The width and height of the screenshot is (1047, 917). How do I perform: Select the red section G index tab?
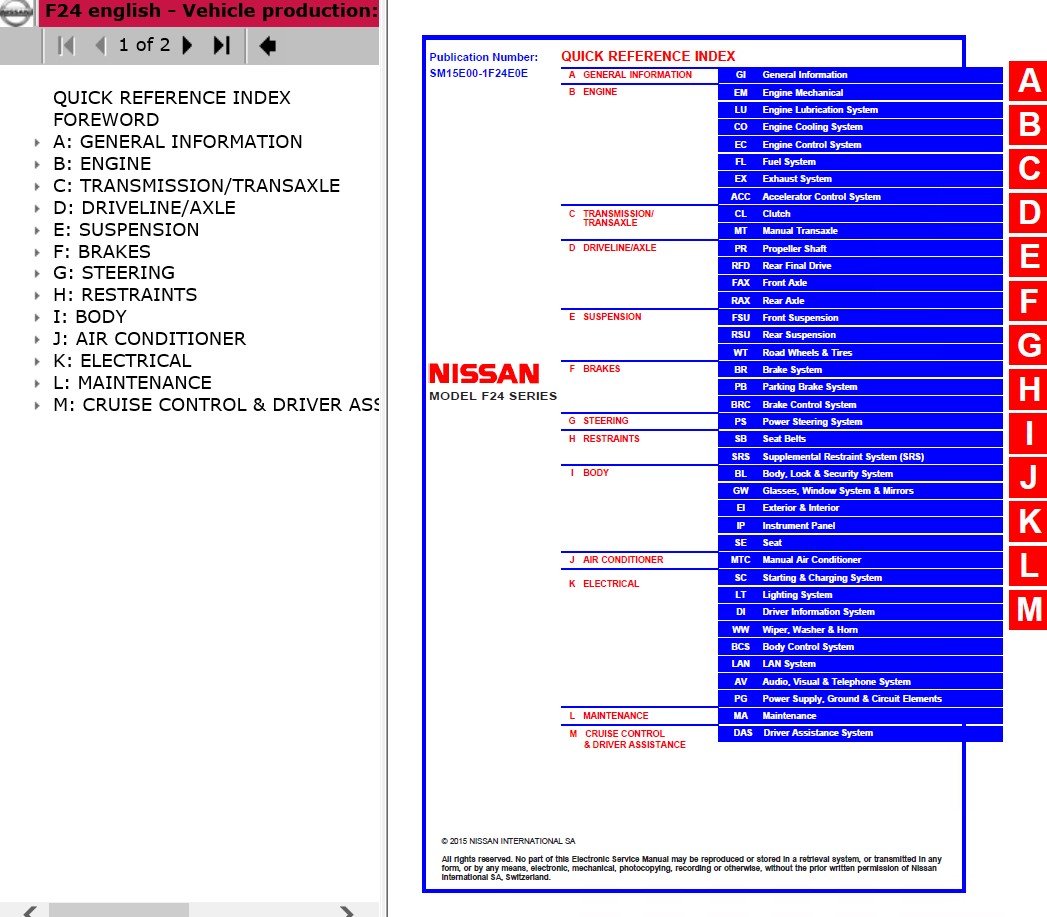(x=1028, y=345)
